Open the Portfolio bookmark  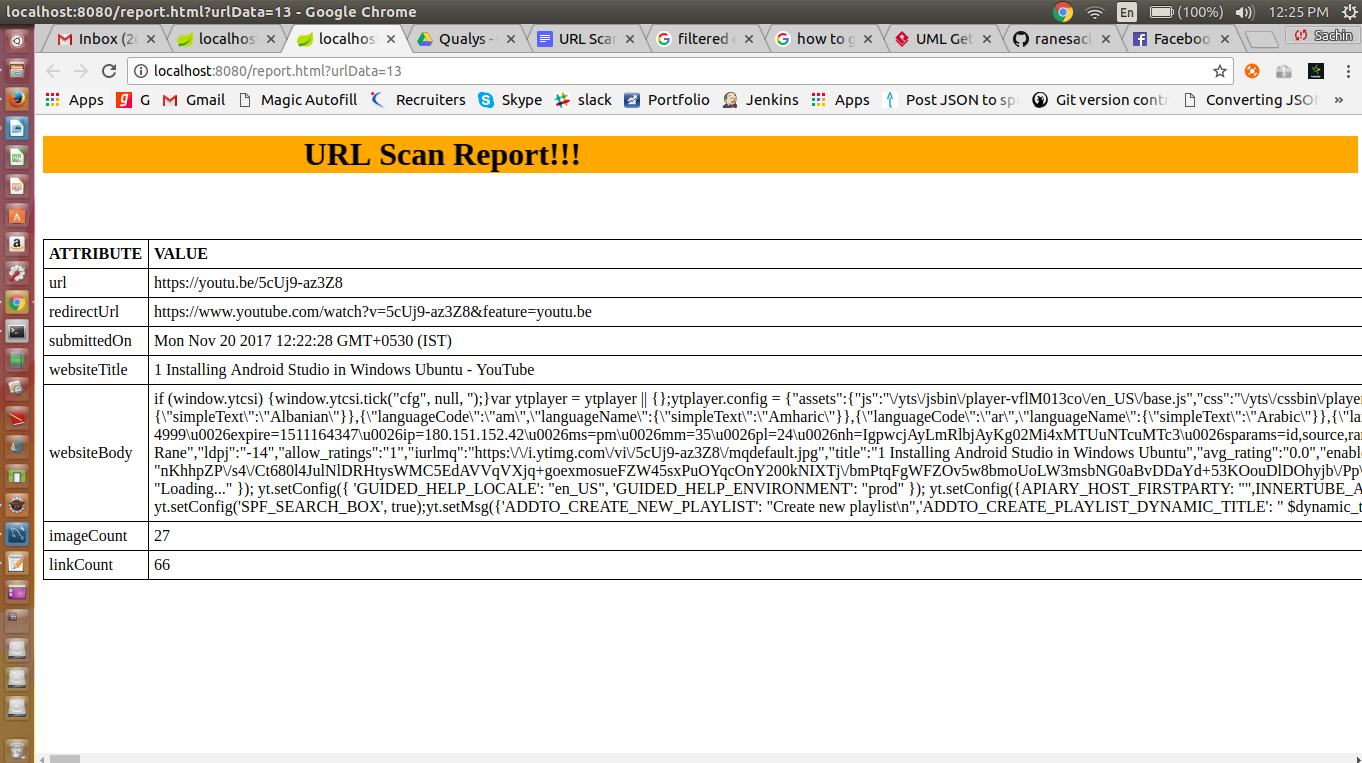click(667, 100)
